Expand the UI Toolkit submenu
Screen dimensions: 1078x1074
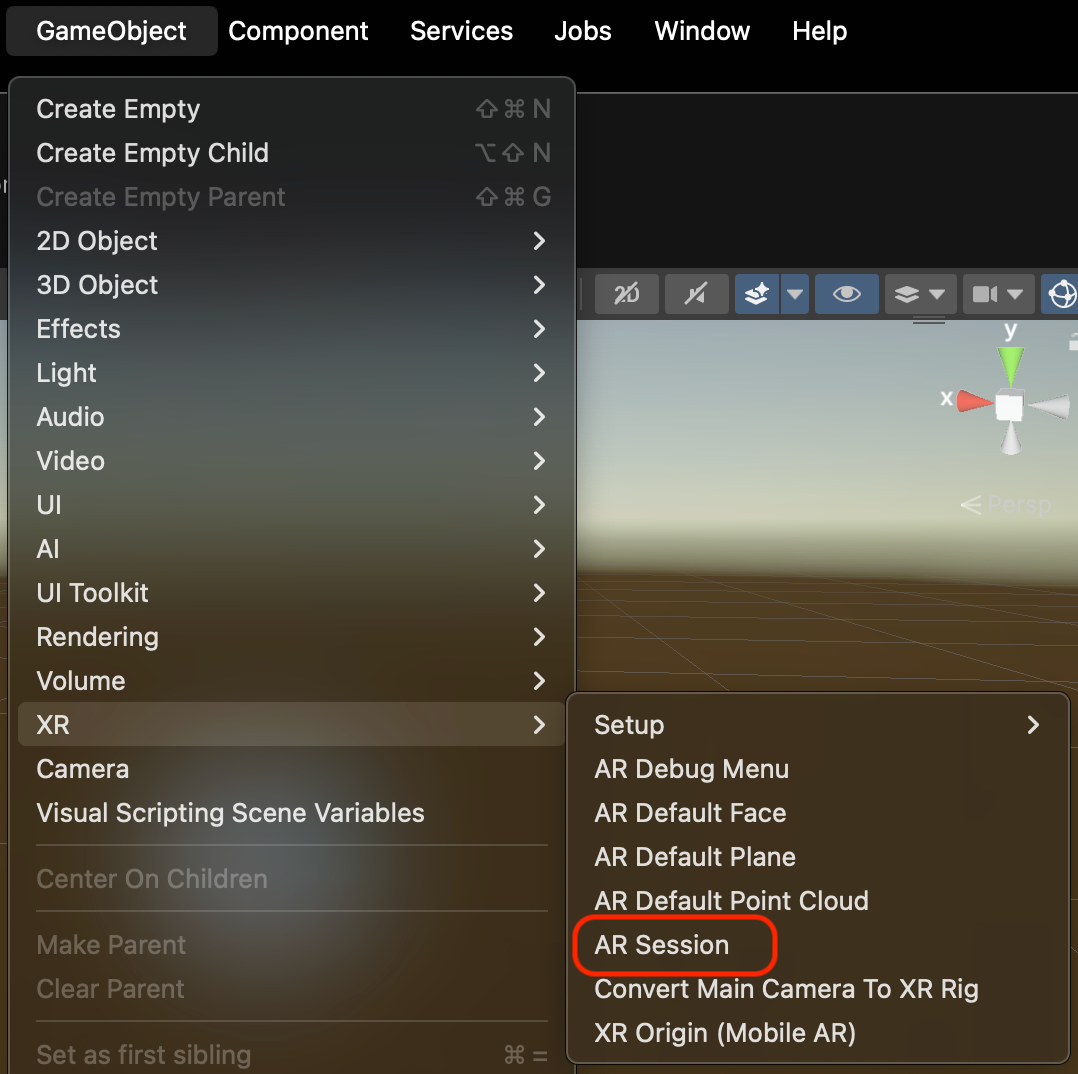[292, 593]
